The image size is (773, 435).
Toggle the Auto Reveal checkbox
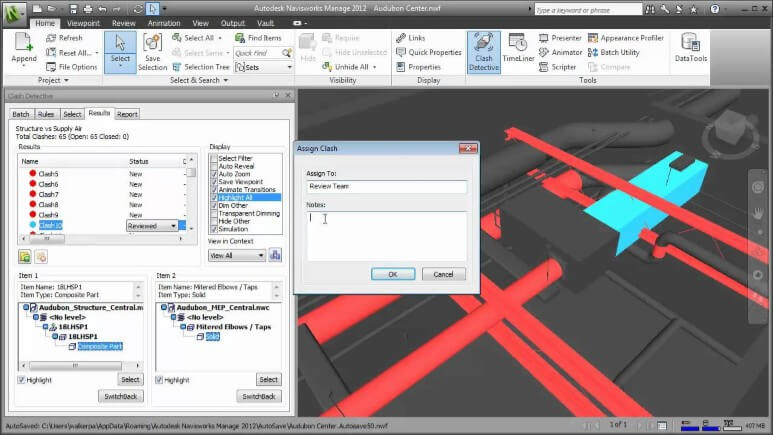(x=214, y=166)
